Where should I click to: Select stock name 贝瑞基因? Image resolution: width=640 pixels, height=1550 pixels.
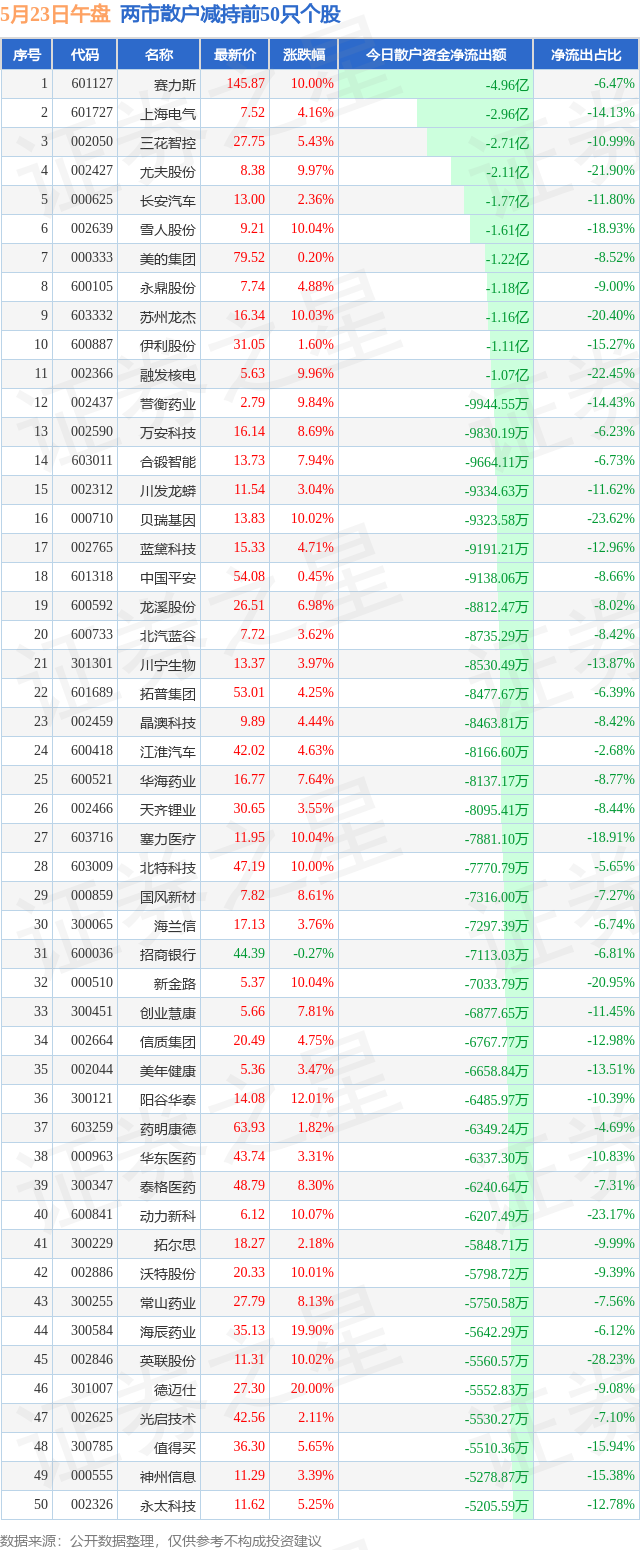[169, 519]
